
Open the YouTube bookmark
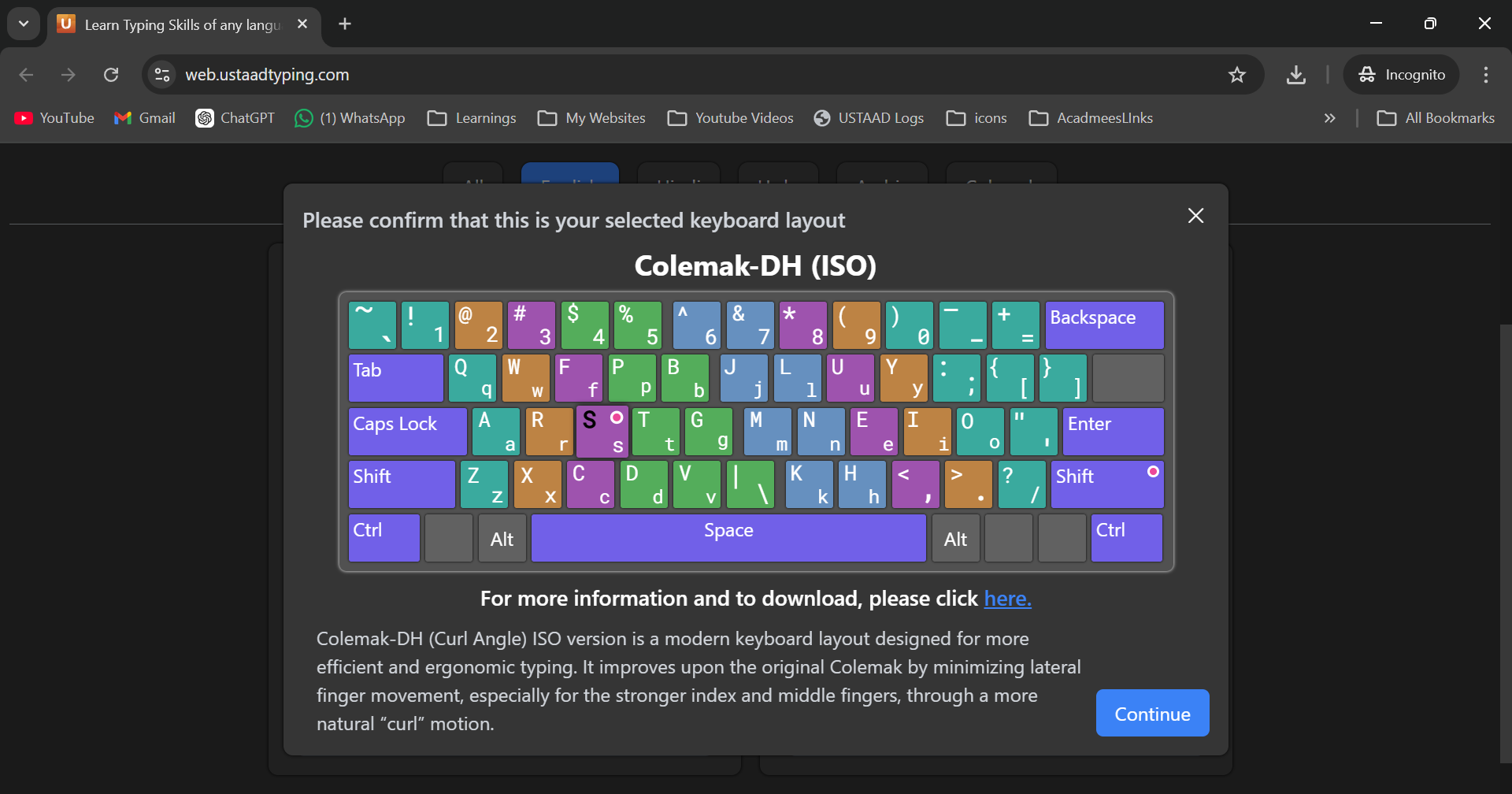tap(54, 118)
